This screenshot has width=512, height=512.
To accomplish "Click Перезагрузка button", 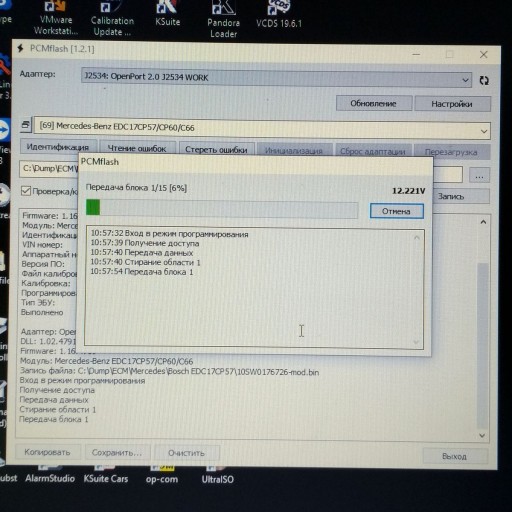I will [451, 152].
